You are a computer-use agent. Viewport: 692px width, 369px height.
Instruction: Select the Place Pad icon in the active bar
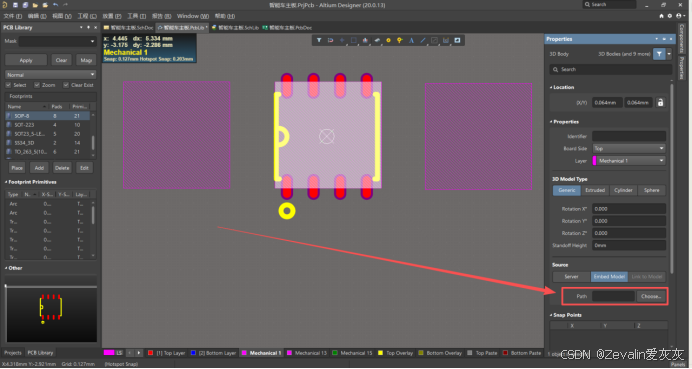388,40
